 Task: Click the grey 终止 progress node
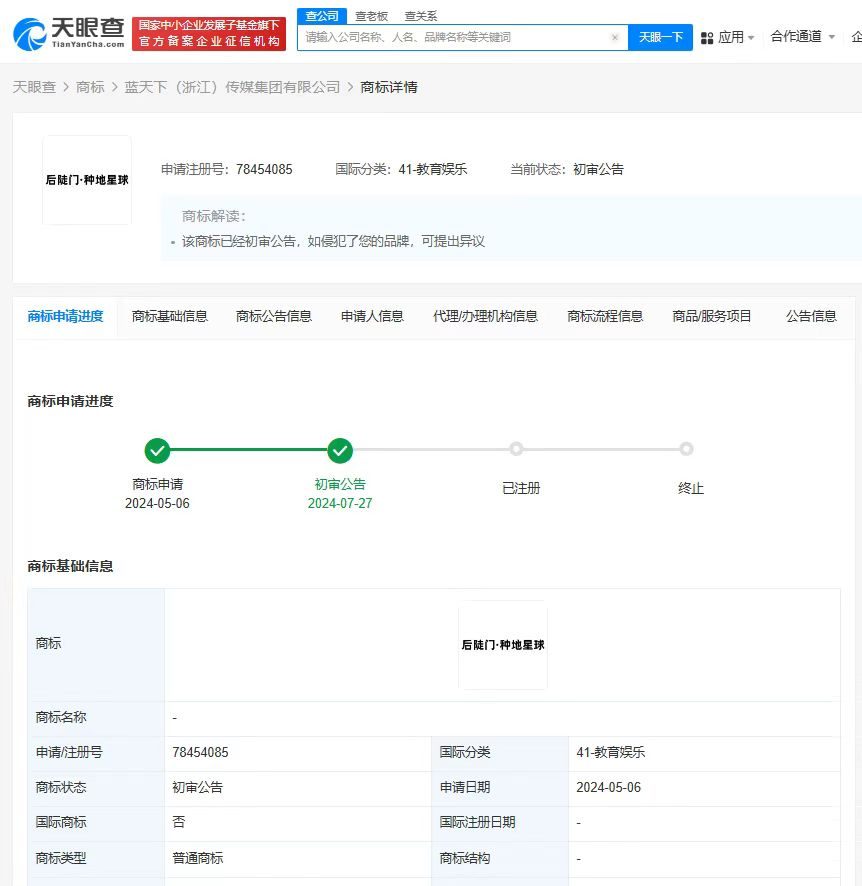686,449
